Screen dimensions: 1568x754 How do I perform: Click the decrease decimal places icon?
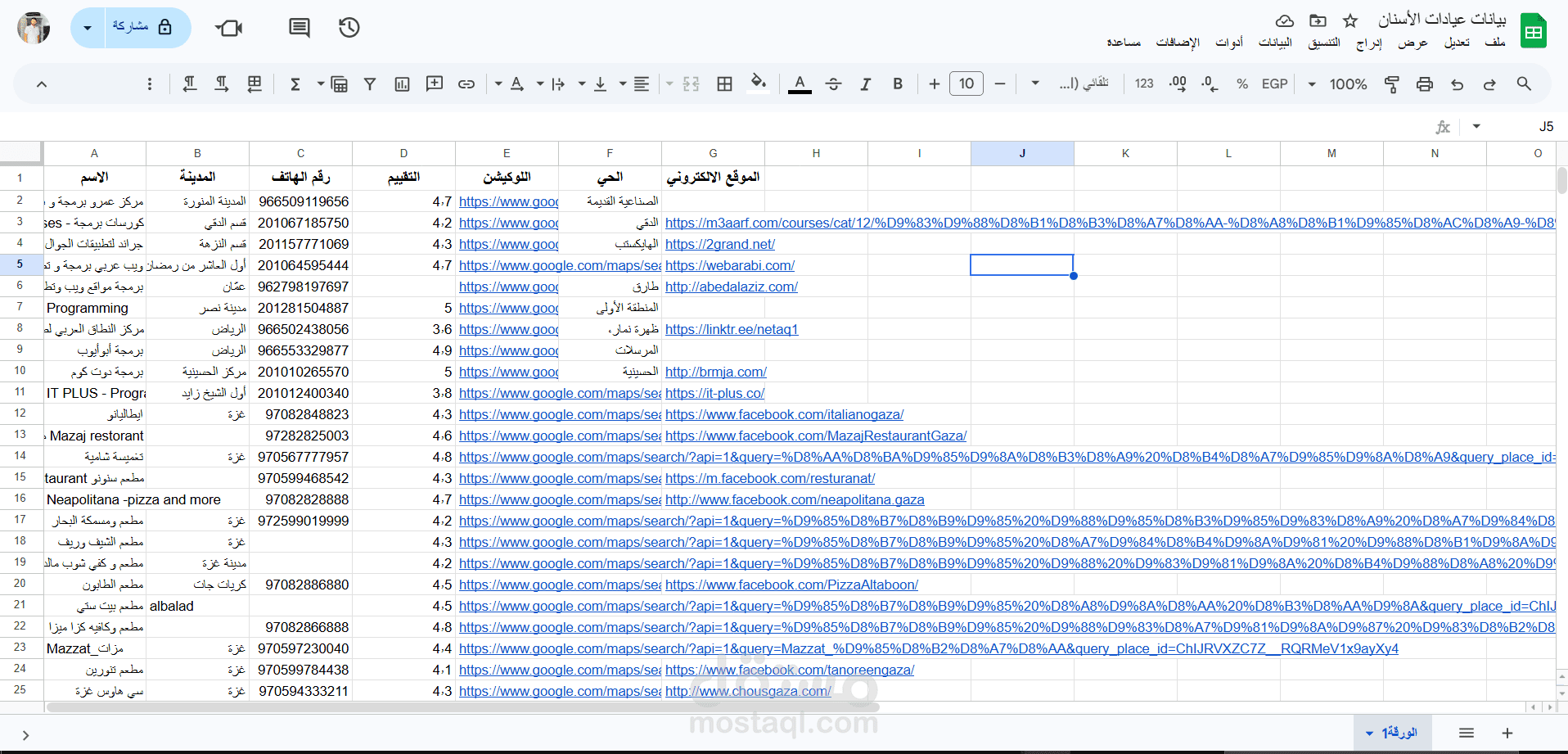point(1210,84)
